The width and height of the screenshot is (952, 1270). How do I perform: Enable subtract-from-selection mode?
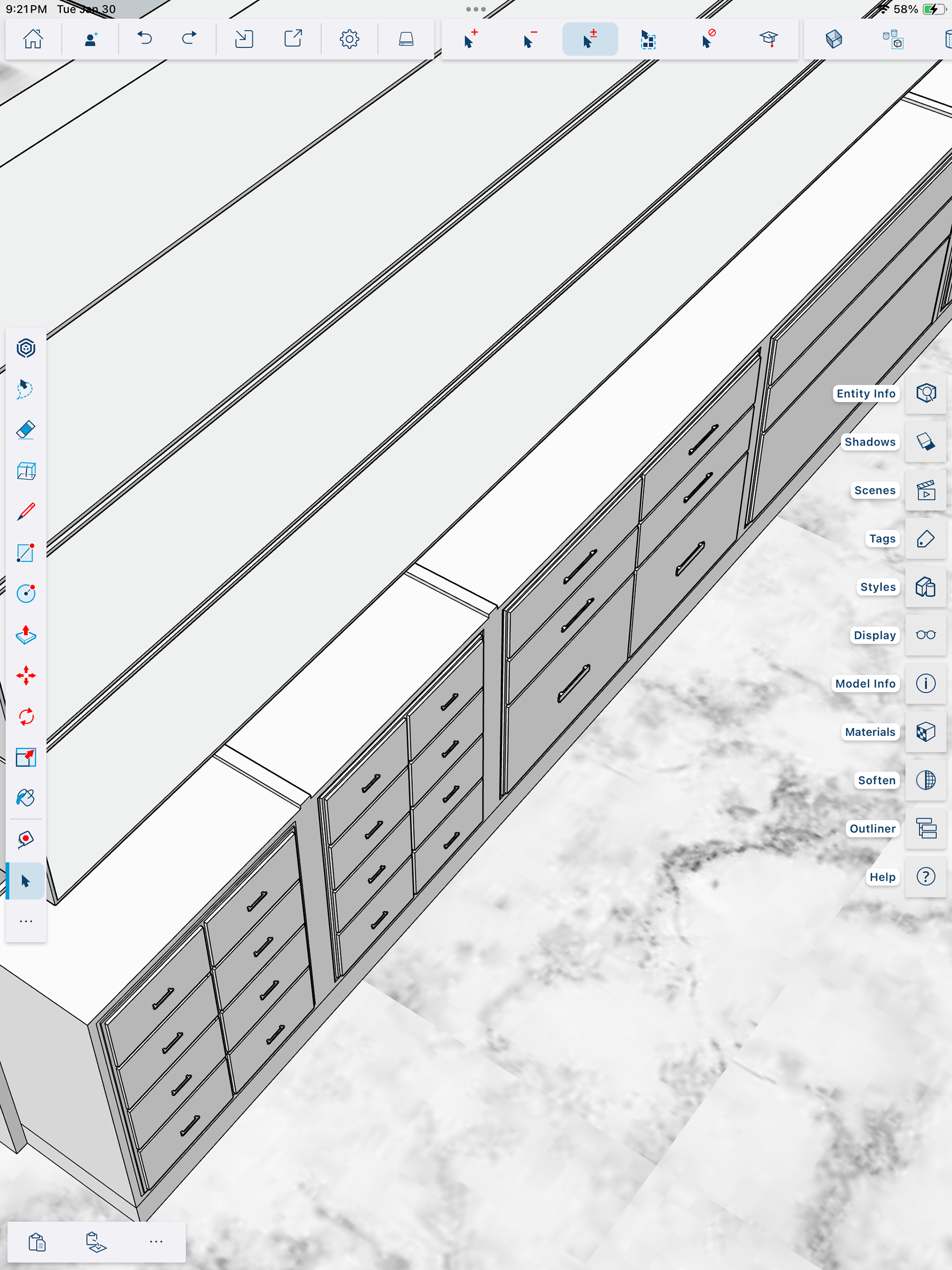coord(530,39)
